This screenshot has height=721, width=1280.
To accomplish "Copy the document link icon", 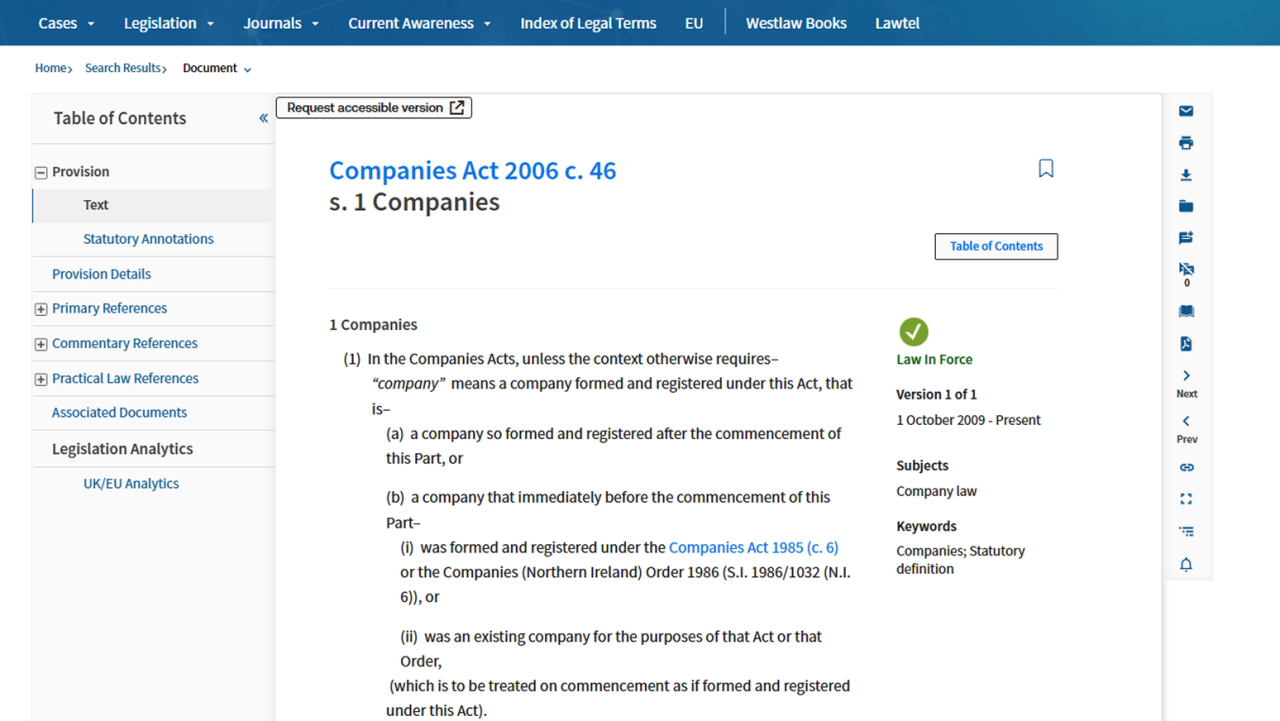I will tap(1186, 467).
